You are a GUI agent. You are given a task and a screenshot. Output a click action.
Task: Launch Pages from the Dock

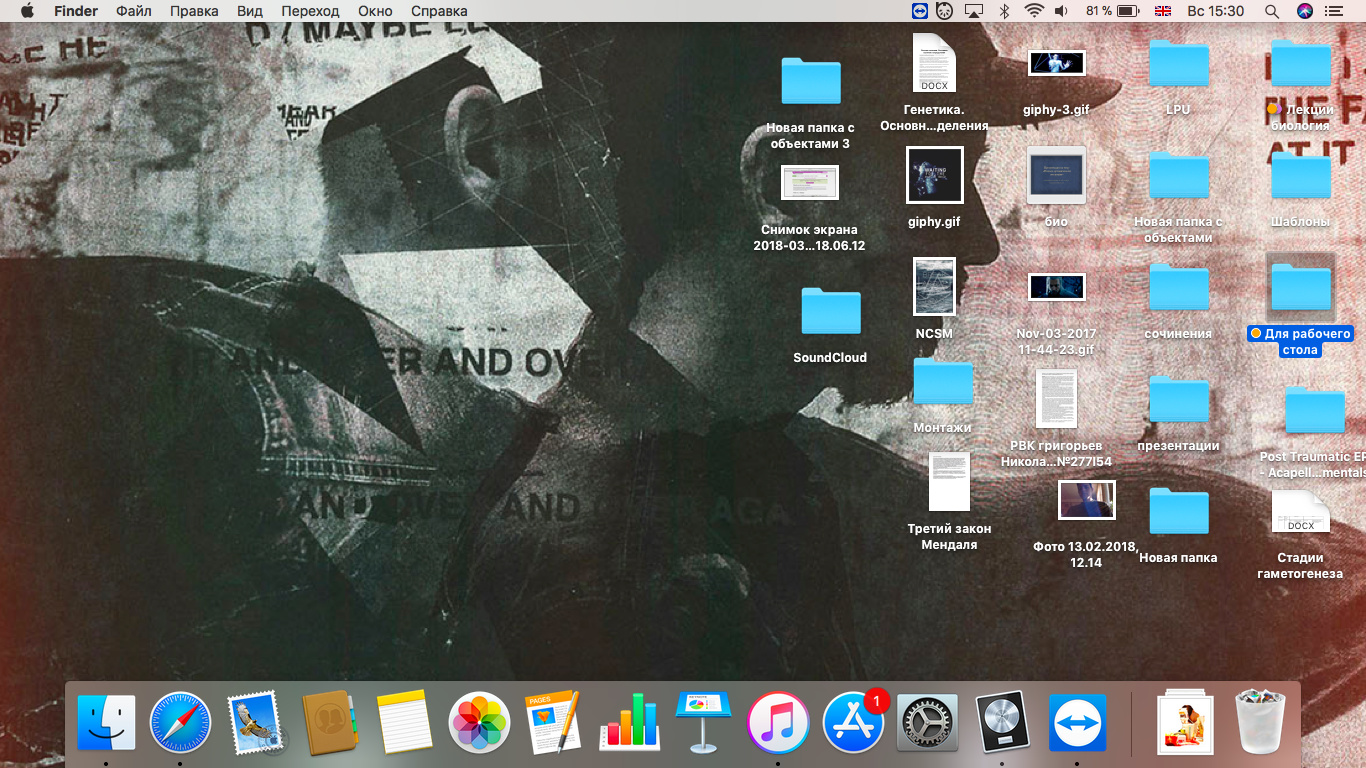click(553, 722)
